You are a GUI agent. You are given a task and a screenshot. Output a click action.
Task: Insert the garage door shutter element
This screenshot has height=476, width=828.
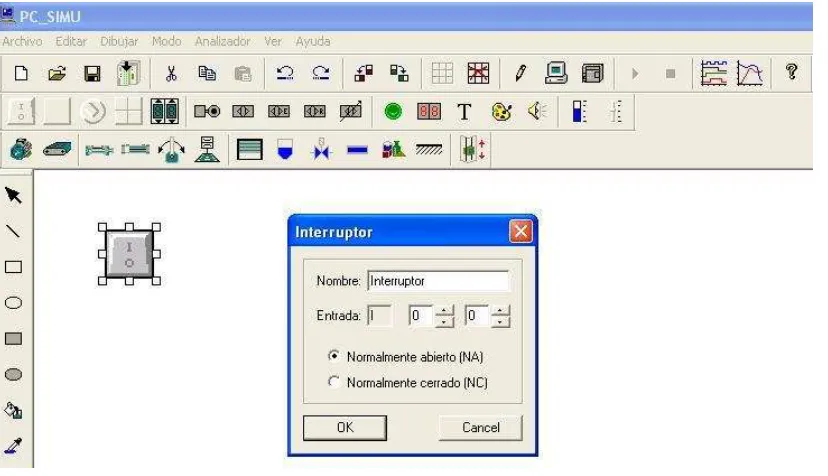click(x=249, y=150)
